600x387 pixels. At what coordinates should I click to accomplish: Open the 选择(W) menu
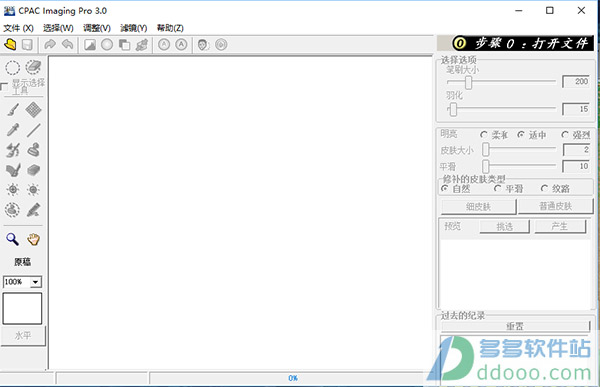click(58, 28)
